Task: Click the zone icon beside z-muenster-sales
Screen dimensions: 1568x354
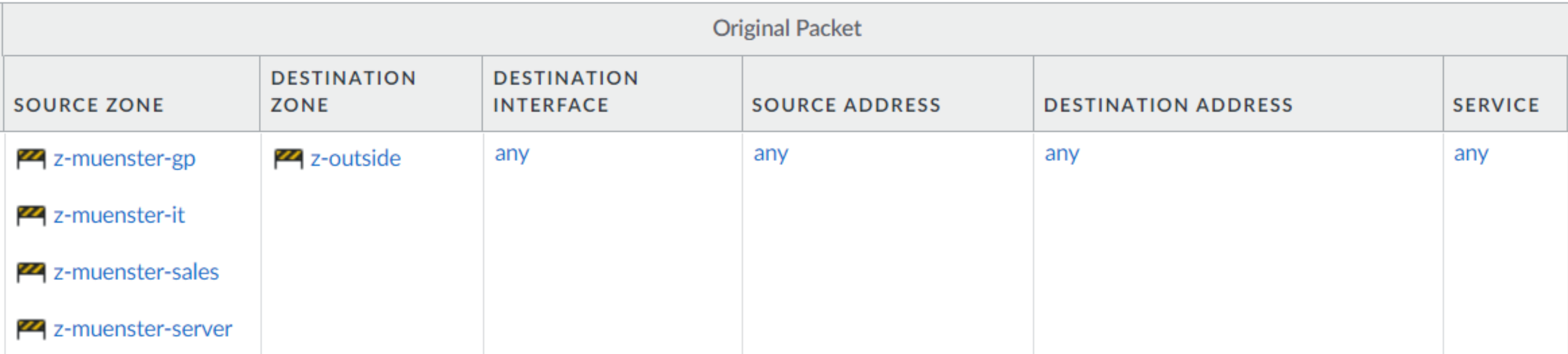Action: pyautogui.click(x=30, y=272)
